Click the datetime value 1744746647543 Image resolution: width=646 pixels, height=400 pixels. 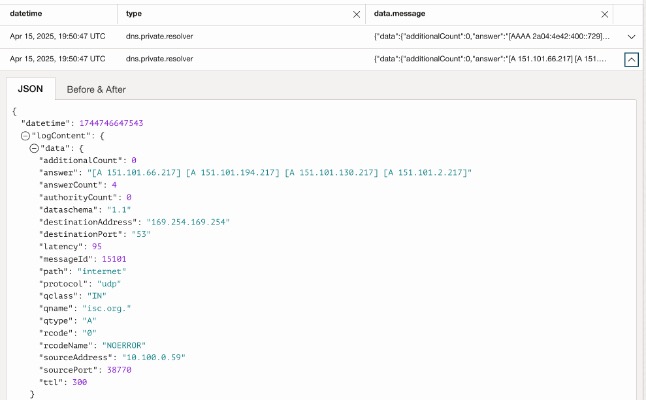pyautogui.click(x=111, y=123)
